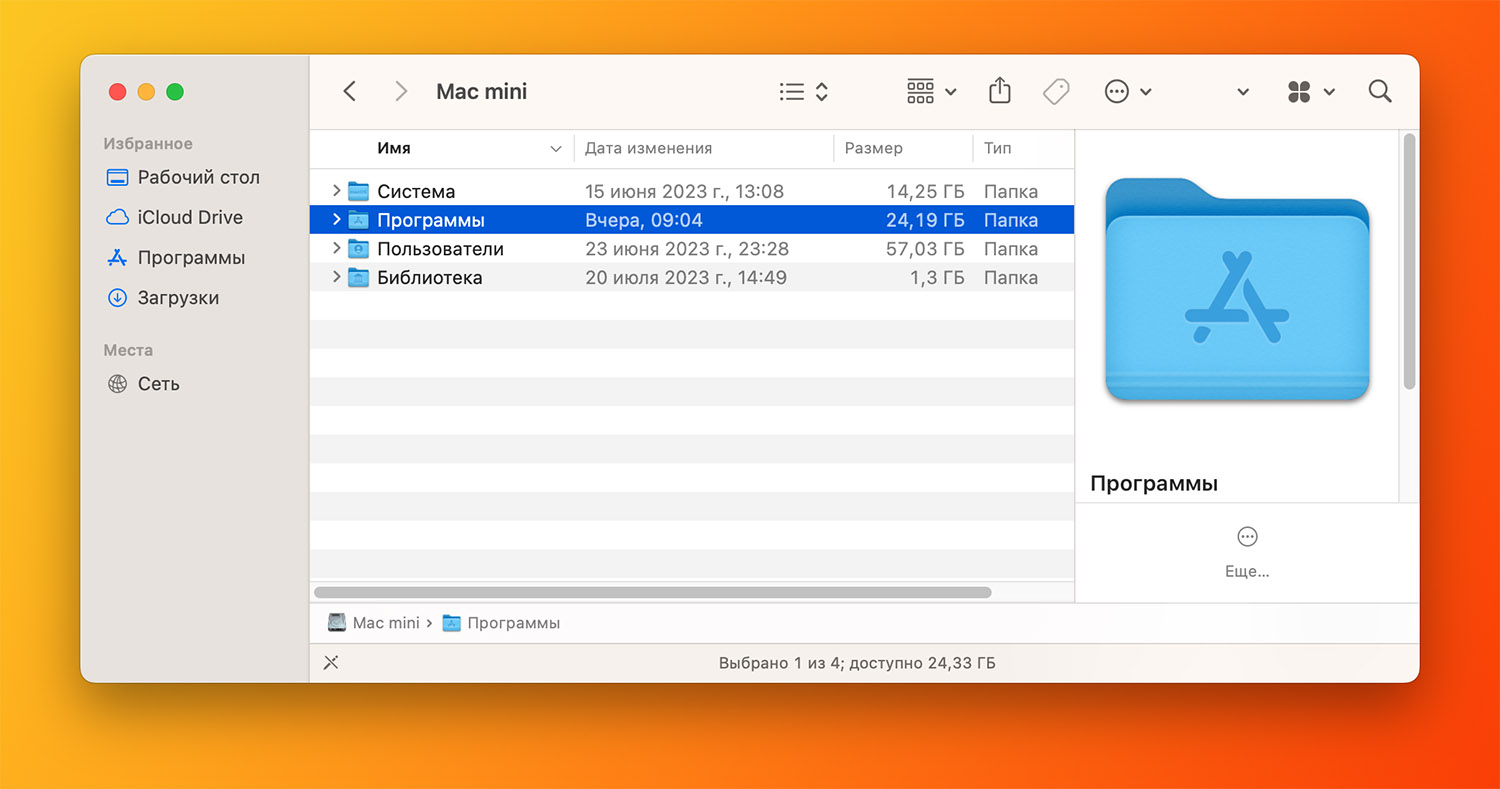Expand the Система folder disclosure arrow
The image size is (1500, 789).
pyautogui.click(x=336, y=191)
